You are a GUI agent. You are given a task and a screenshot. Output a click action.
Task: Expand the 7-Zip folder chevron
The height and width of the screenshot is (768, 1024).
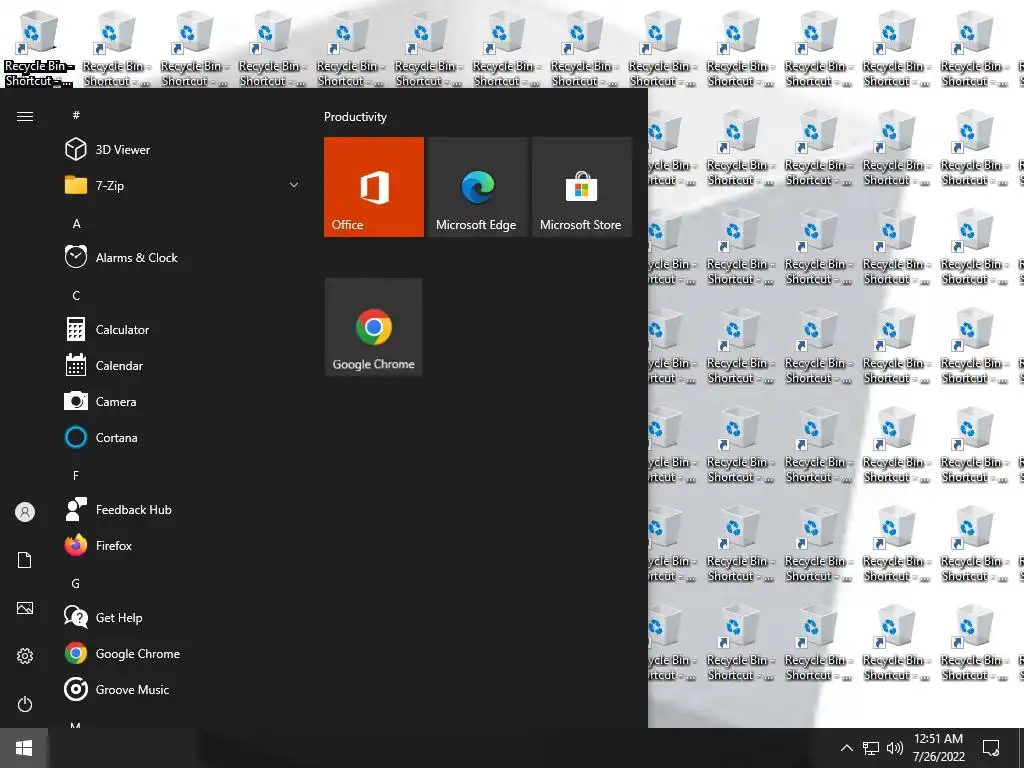click(x=294, y=185)
